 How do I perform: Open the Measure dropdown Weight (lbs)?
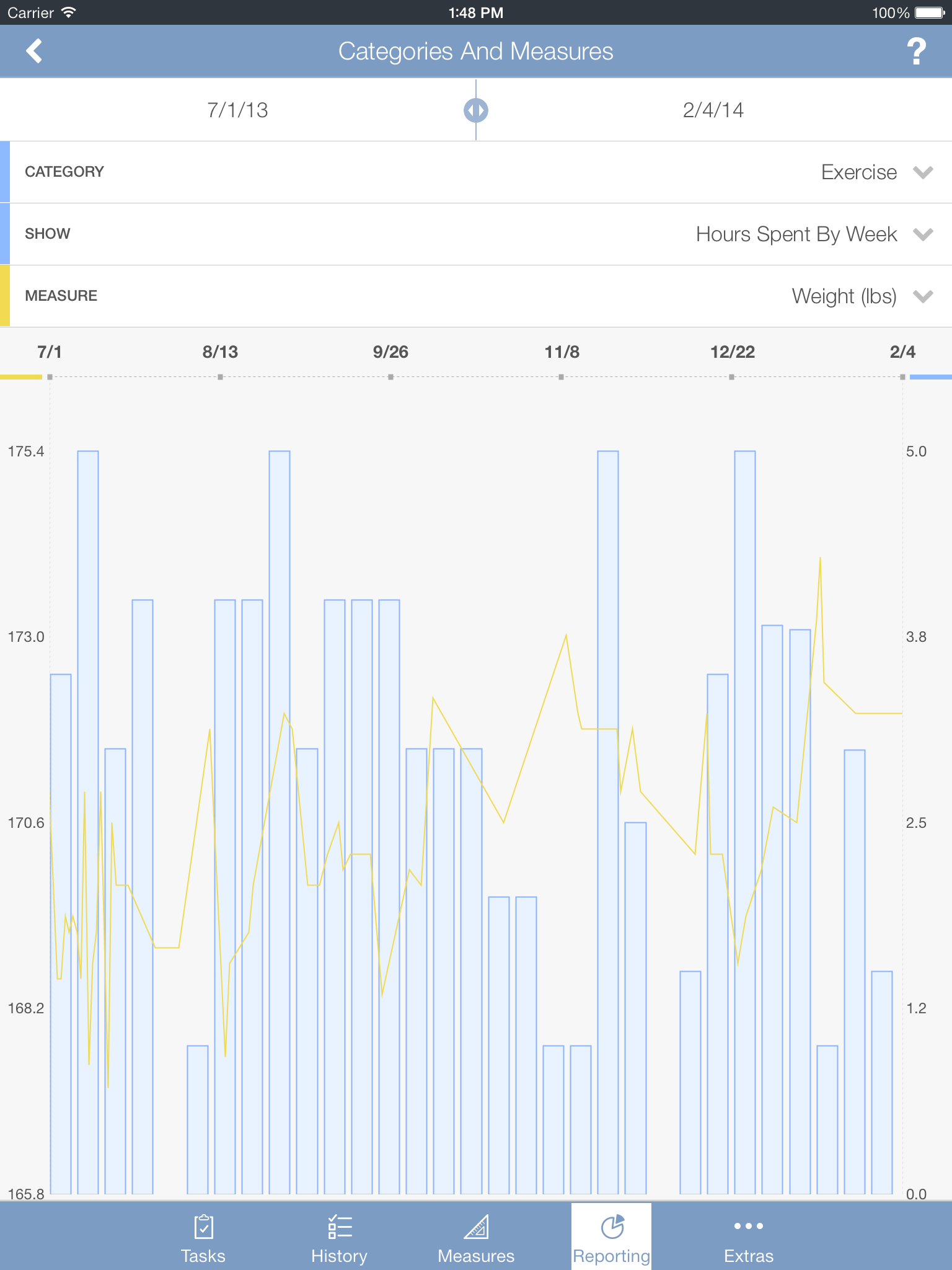(476, 296)
